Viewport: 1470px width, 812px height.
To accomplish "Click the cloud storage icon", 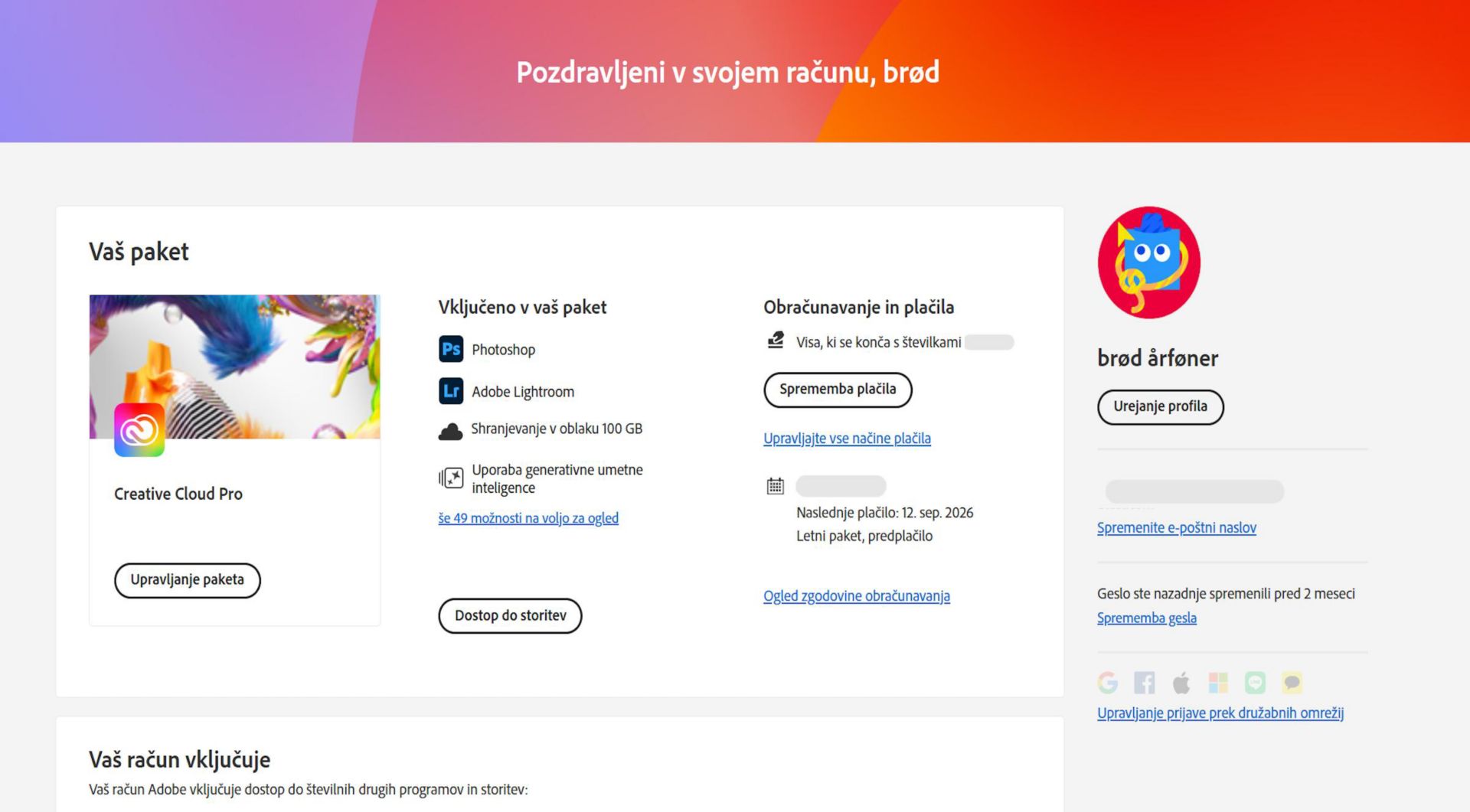I will click(x=452, y=430).
